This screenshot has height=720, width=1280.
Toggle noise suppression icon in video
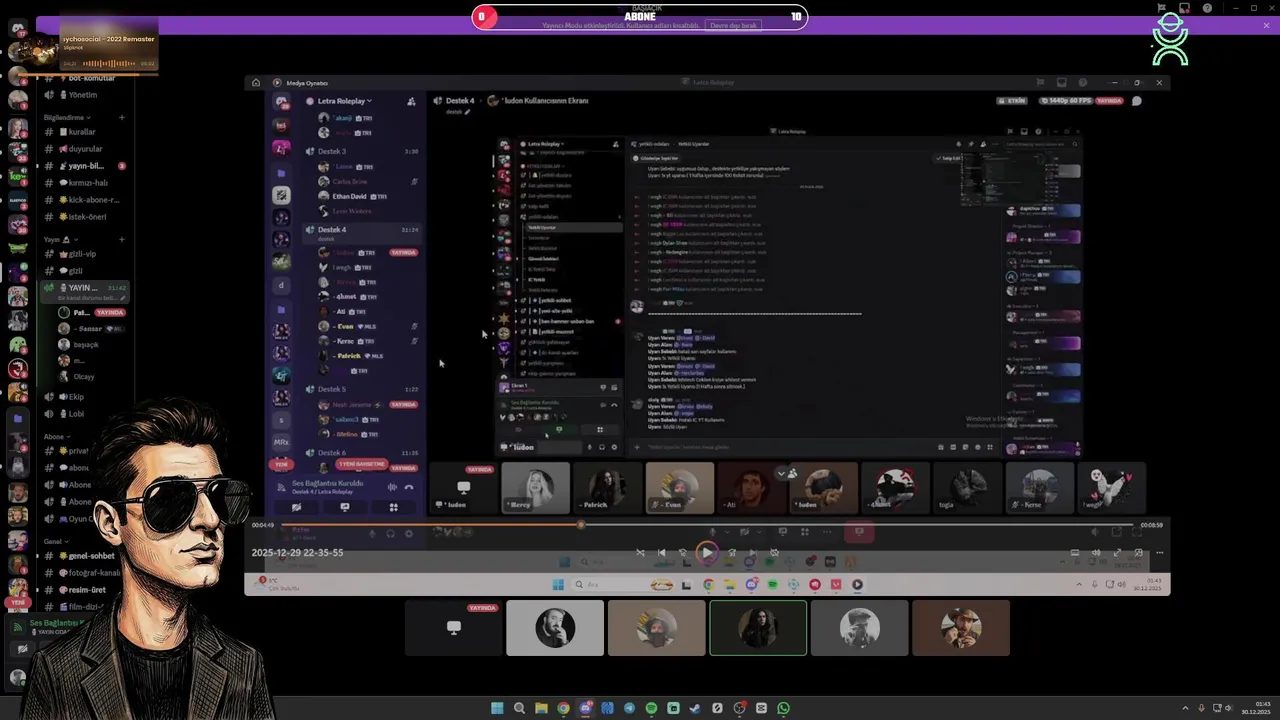[x=392, y=487]
